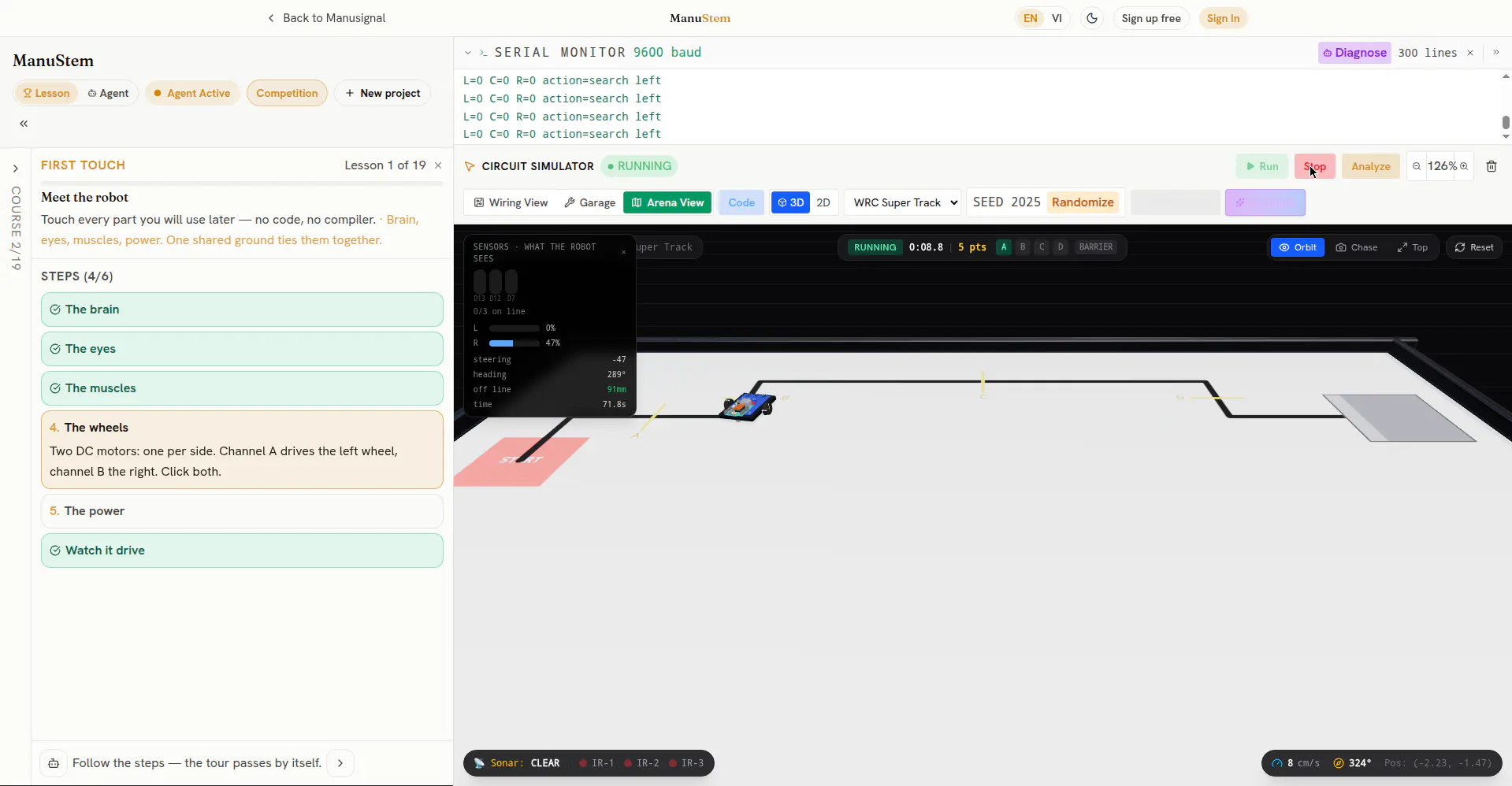Click the Analyze button
Image resolution: width=1512 pixels, height=786 pixels.
point(1370,166)
